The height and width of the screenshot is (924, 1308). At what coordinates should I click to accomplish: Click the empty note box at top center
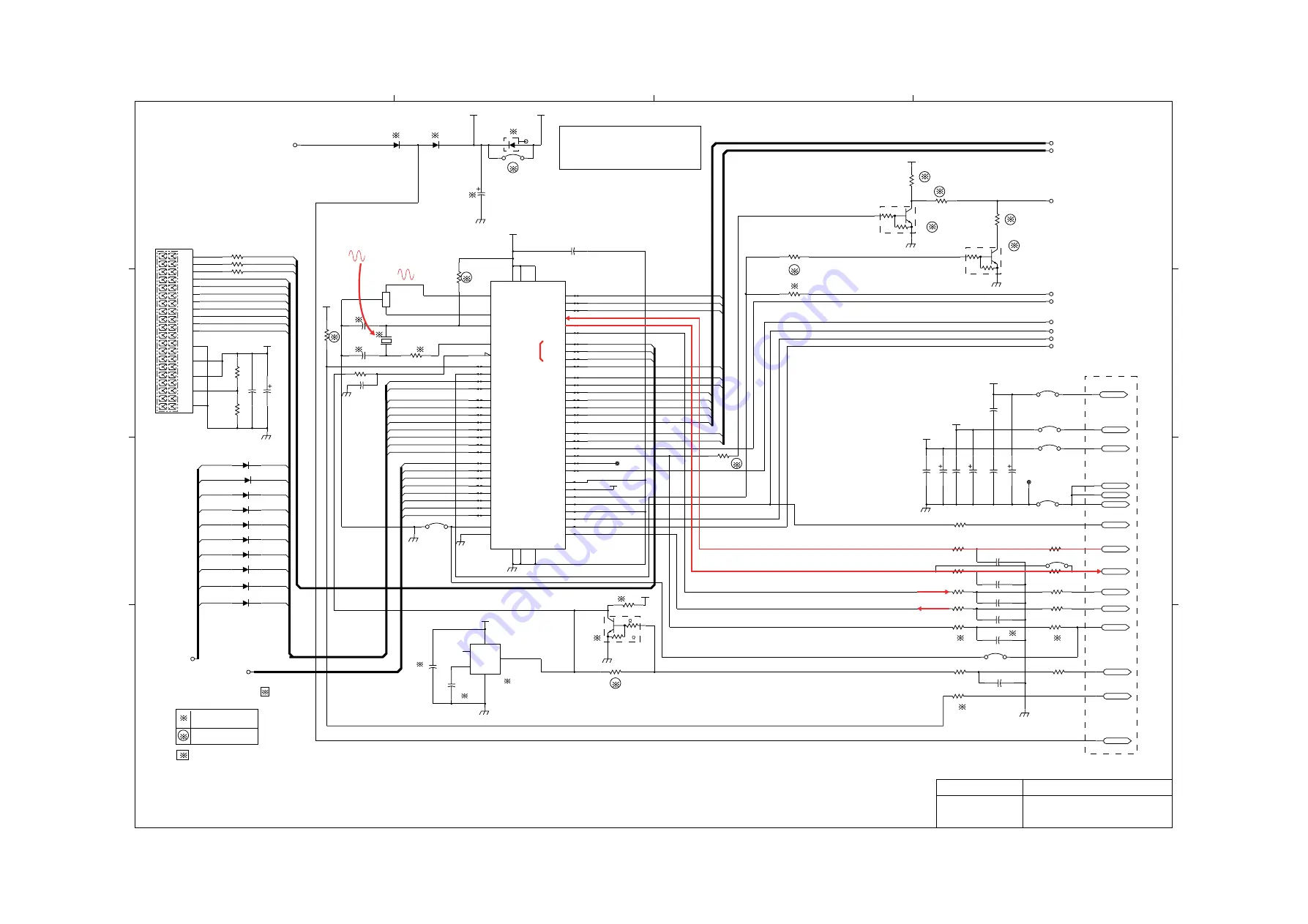pyautogui.click(x=630, y=148)
